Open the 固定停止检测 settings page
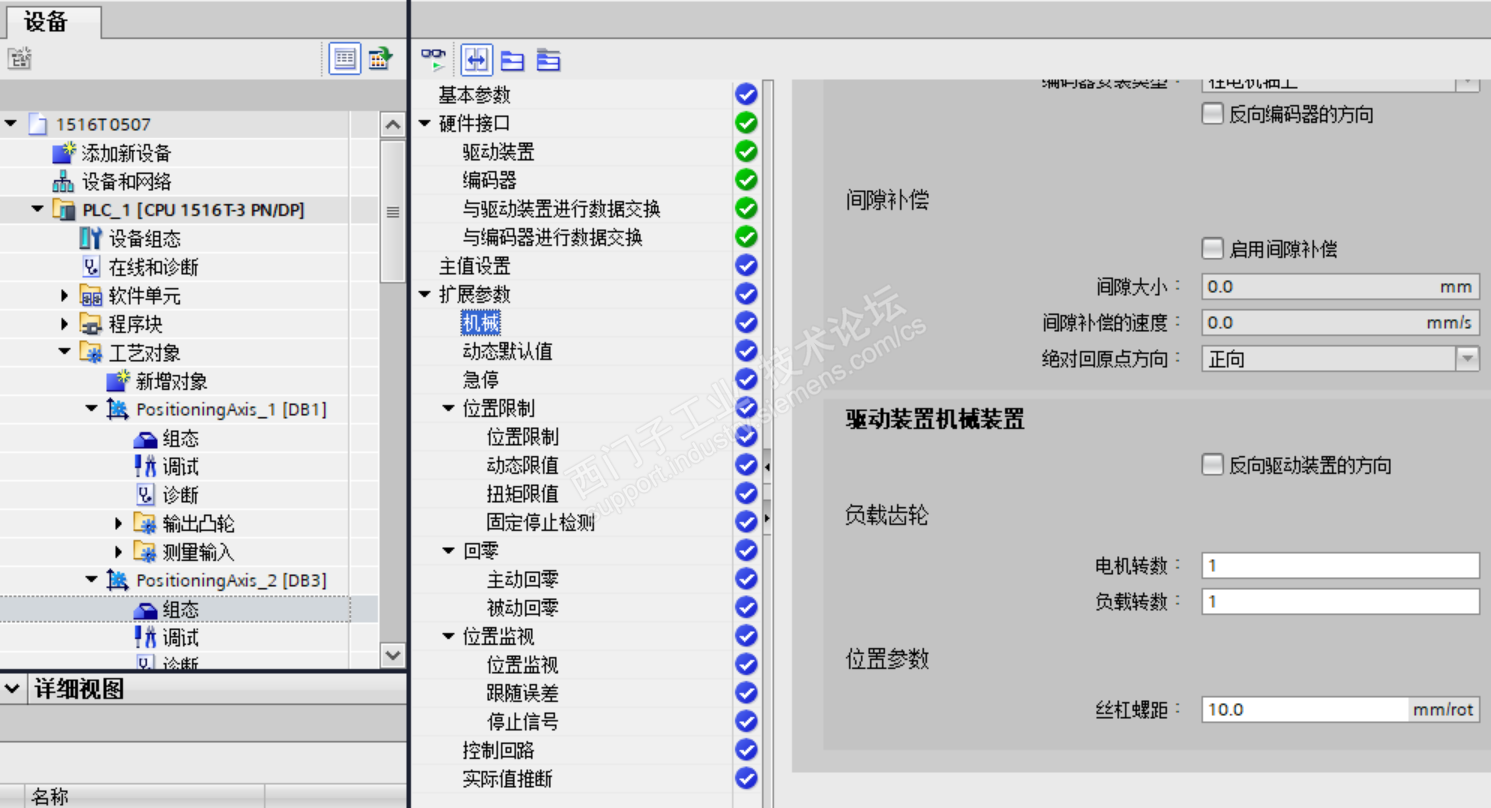The image size is (1491, 808). (541, 522)
